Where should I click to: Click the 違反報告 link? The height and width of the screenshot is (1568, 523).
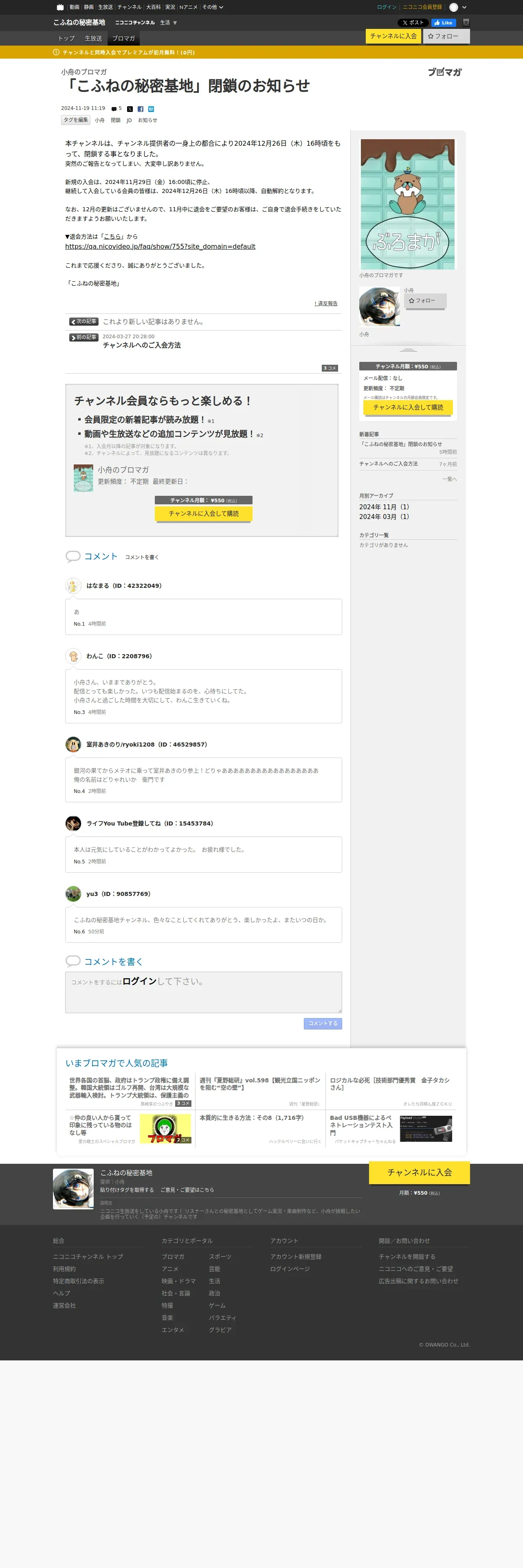[x=326, y=303]
